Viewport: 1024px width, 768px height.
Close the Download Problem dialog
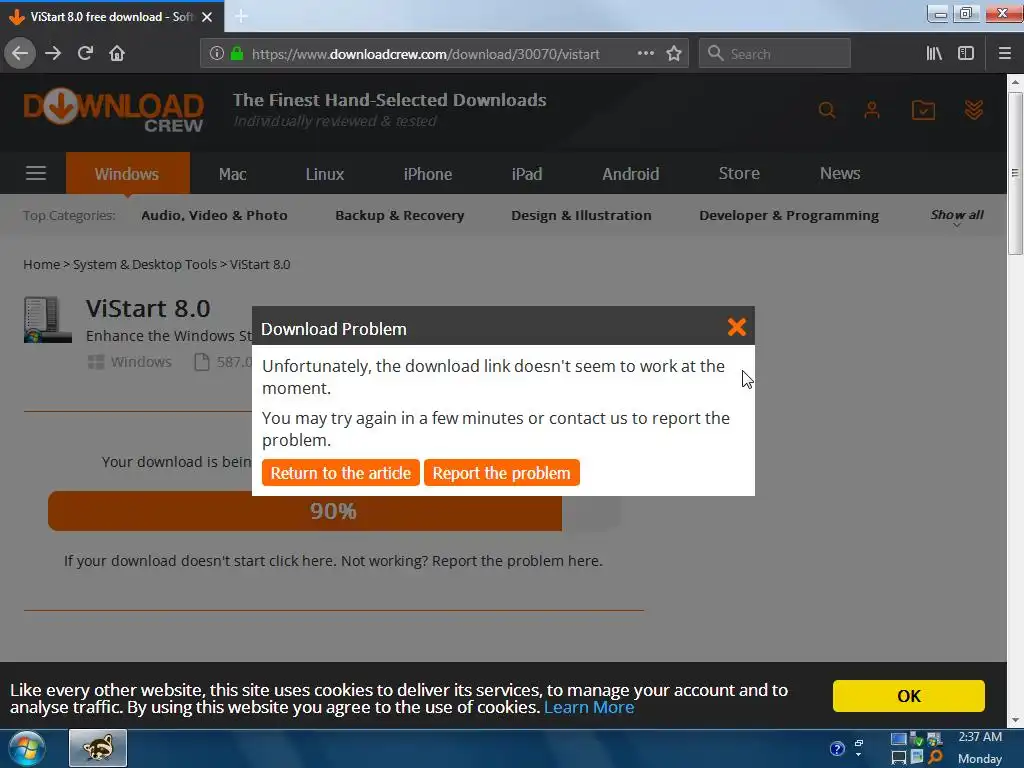(737, 327)
